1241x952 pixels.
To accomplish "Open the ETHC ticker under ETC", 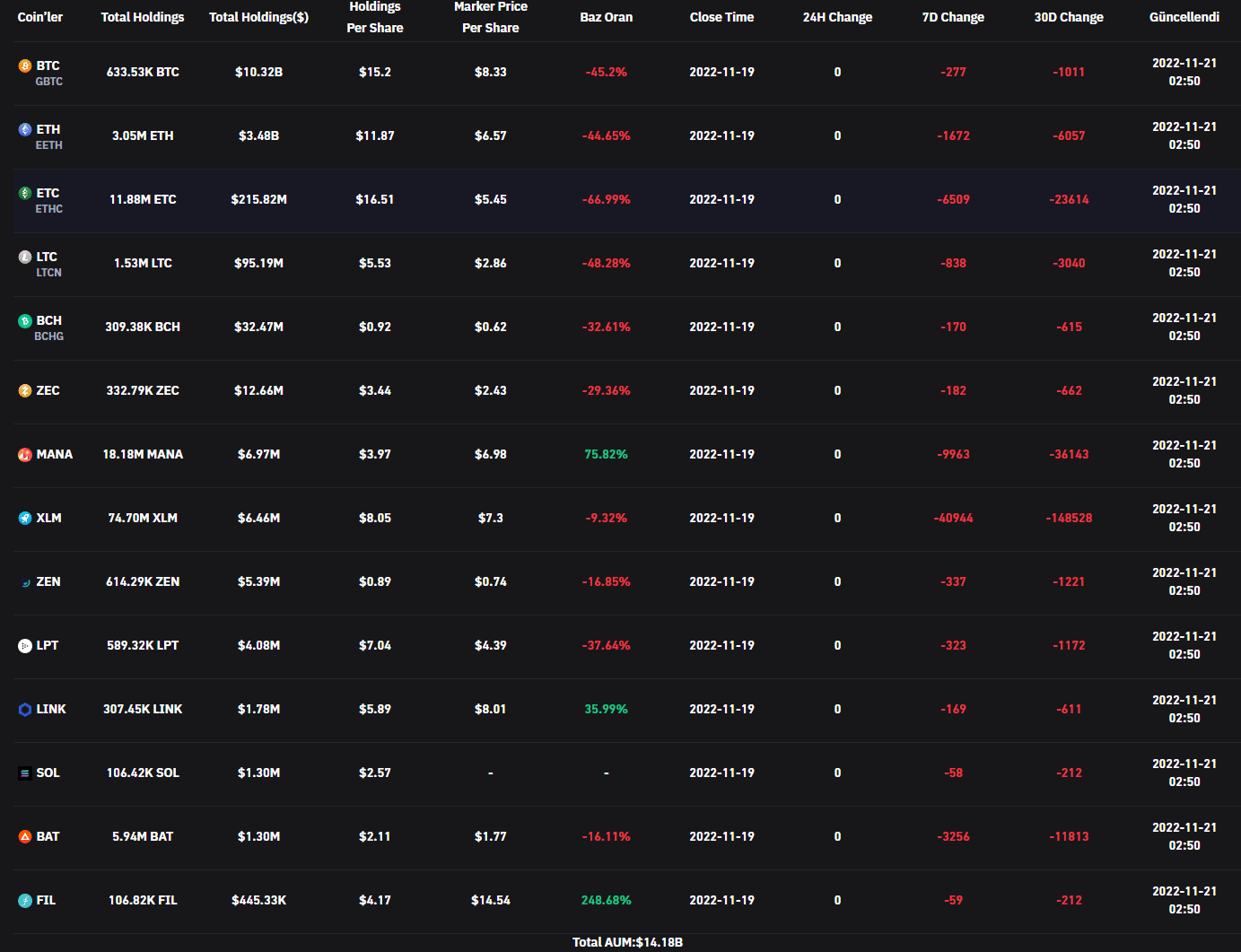I will [x=49, y=209].
